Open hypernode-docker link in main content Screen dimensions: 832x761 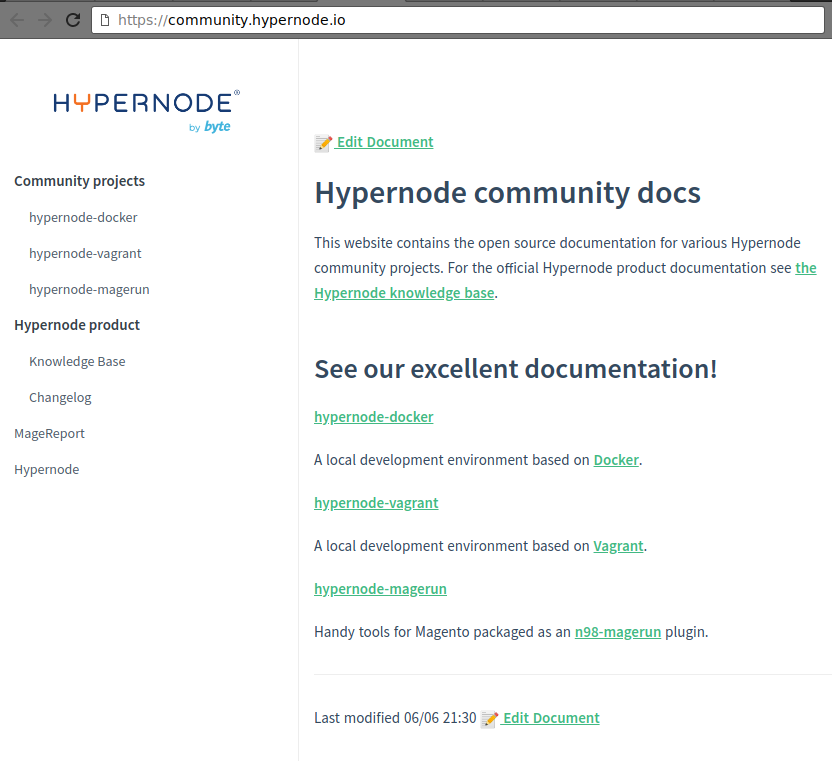coord(374,417)
